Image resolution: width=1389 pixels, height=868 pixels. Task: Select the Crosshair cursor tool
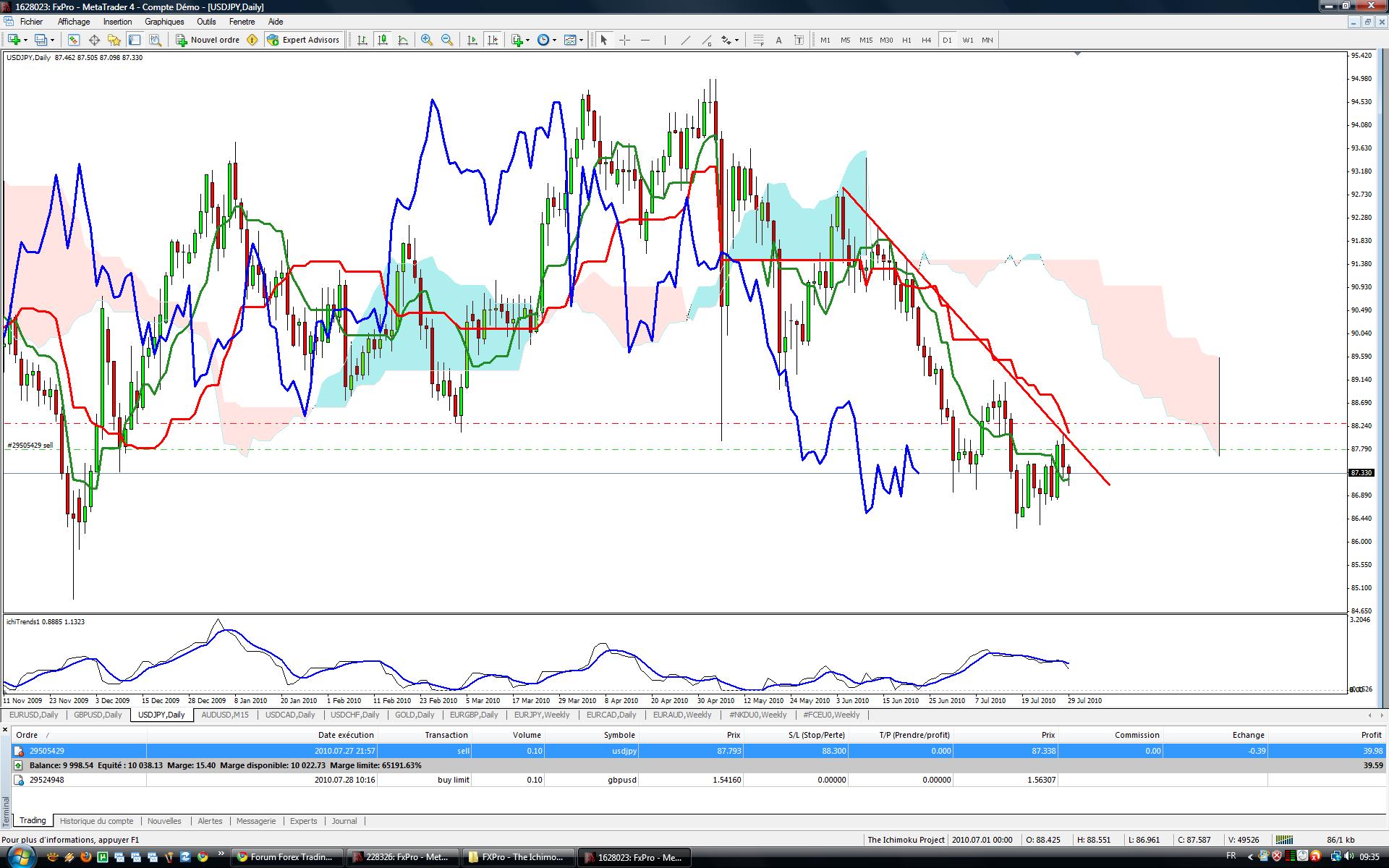tap(624, 40)
